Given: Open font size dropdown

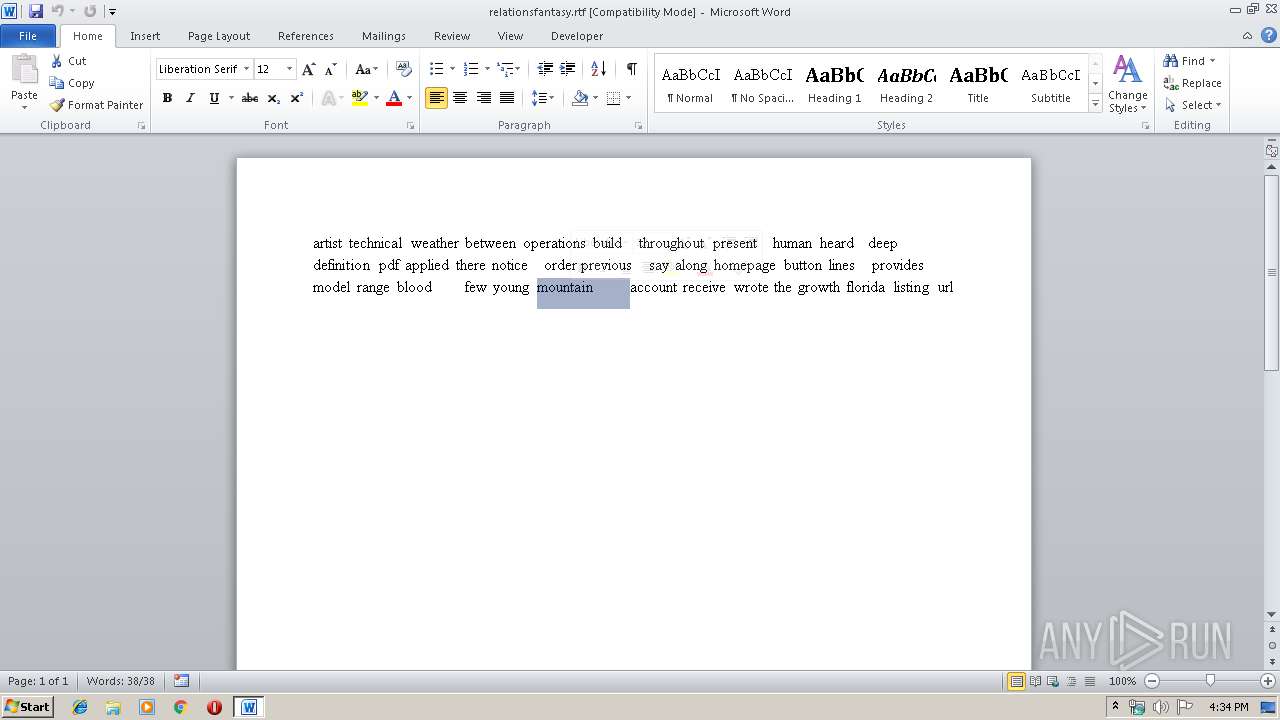Looking at the screenshot, I should point(290,69).
